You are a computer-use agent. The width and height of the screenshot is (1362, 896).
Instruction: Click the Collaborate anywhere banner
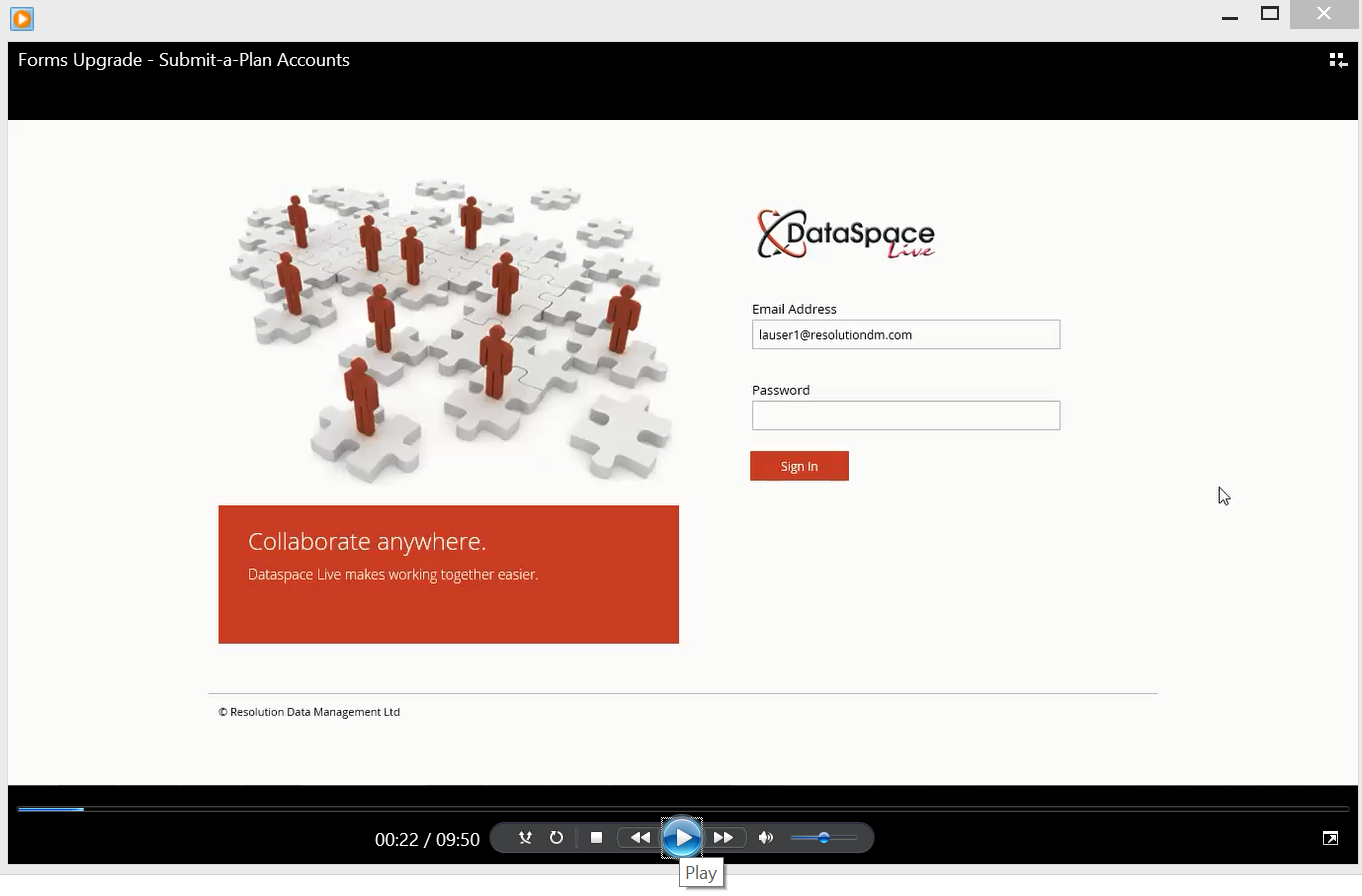449,574
